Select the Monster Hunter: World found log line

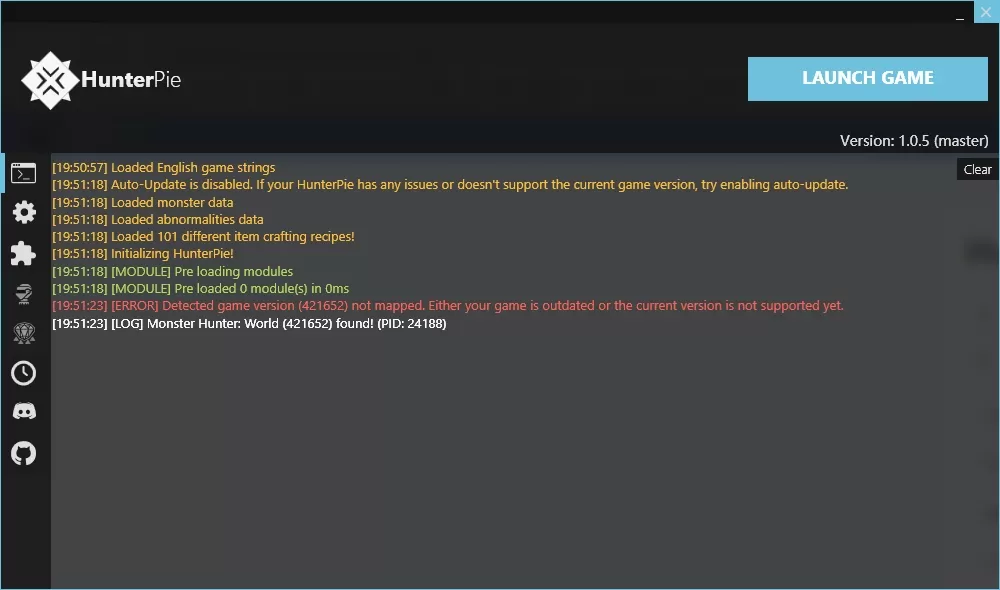[249, 323]
